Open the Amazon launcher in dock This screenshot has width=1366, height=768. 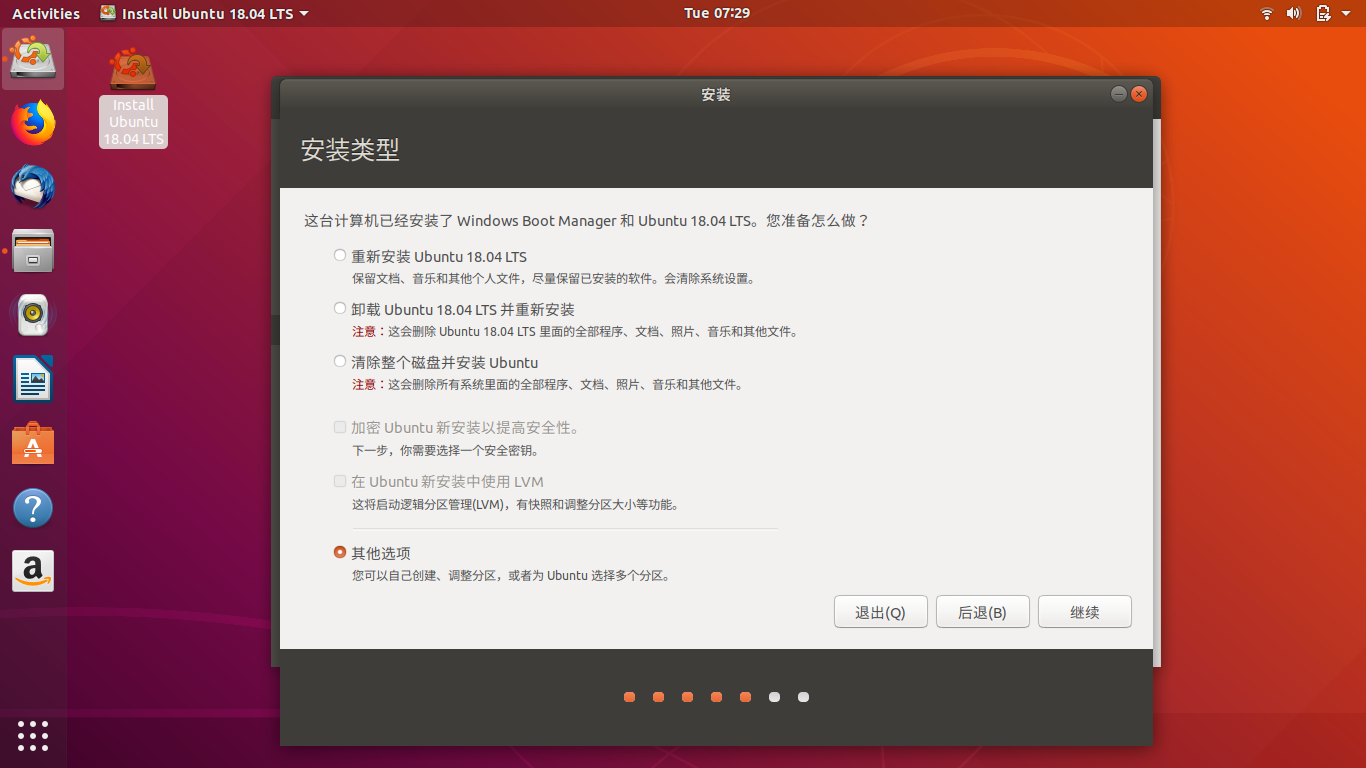pos(33,571)
